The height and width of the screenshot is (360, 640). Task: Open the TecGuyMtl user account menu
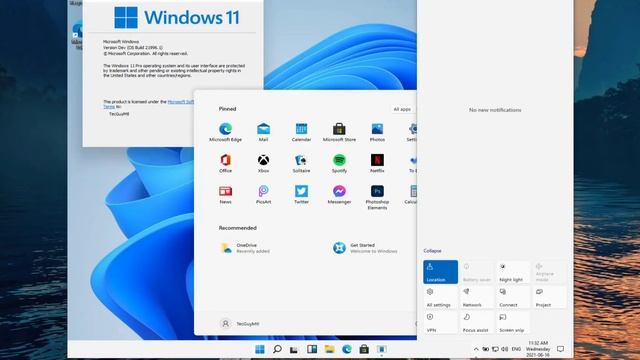click(x=240, y=324)
